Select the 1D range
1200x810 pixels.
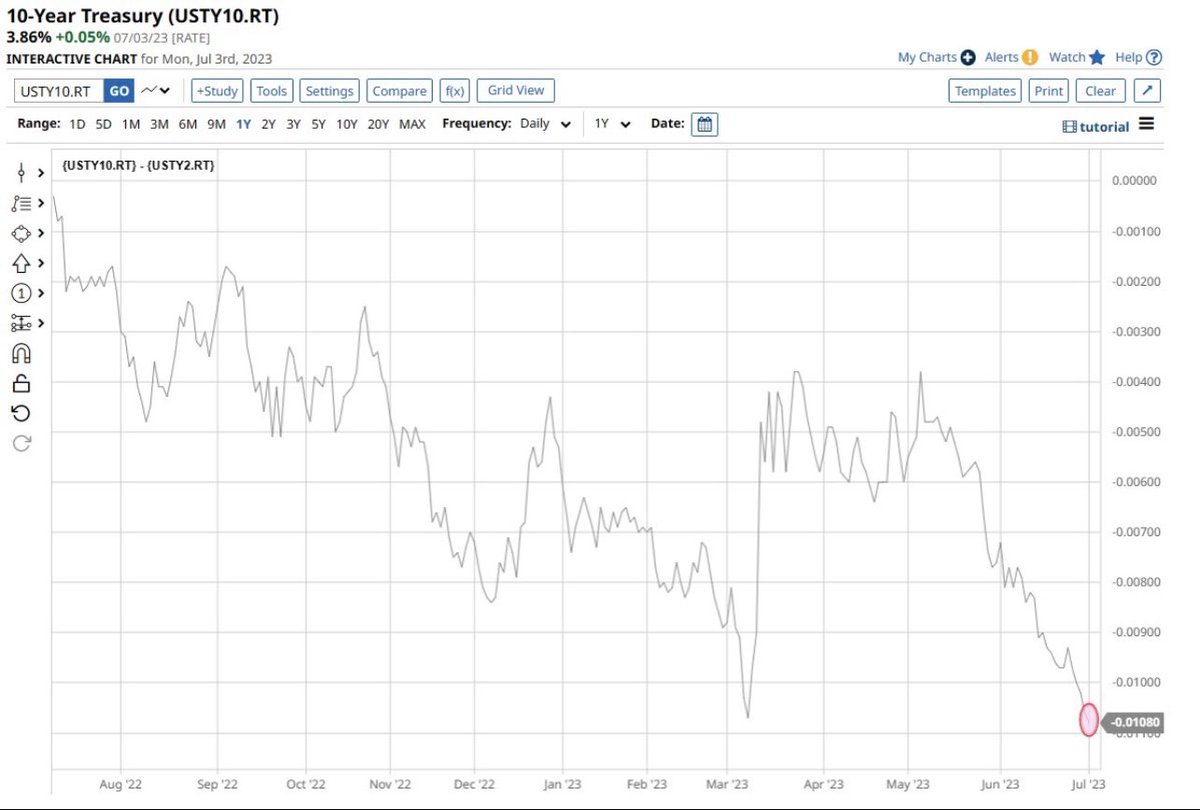(77, 124)
